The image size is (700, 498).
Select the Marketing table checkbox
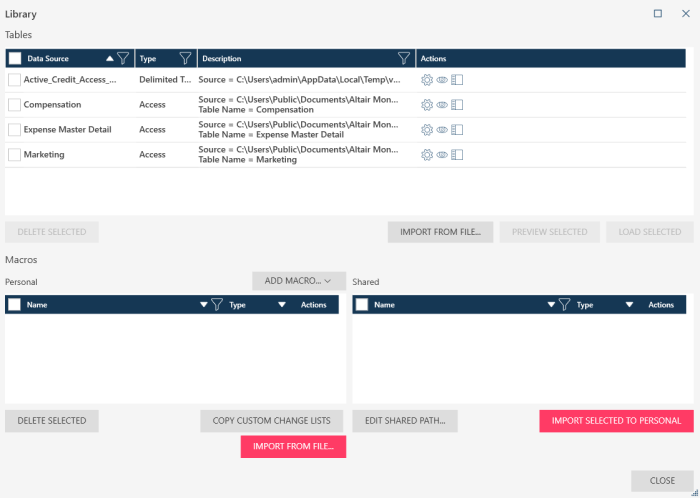[14, 154]
